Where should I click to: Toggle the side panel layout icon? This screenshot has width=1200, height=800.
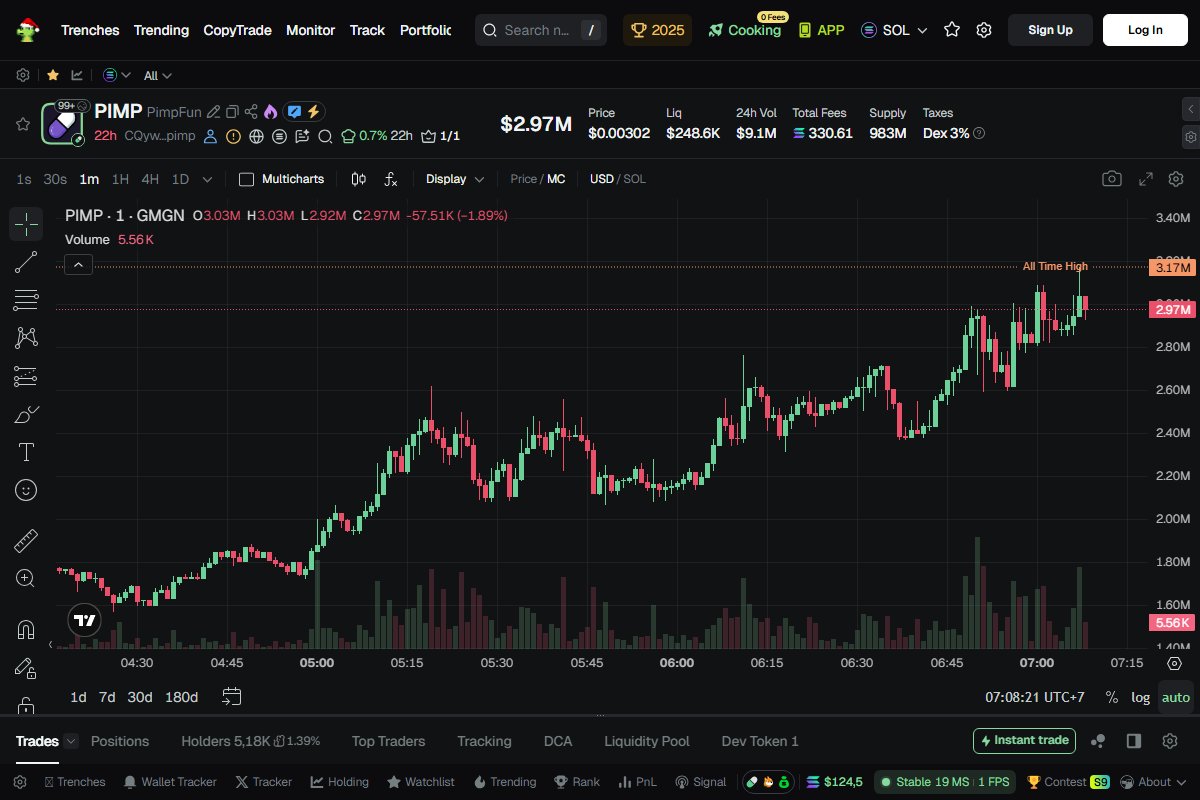pyautogui.click(x=1134, y=741)
